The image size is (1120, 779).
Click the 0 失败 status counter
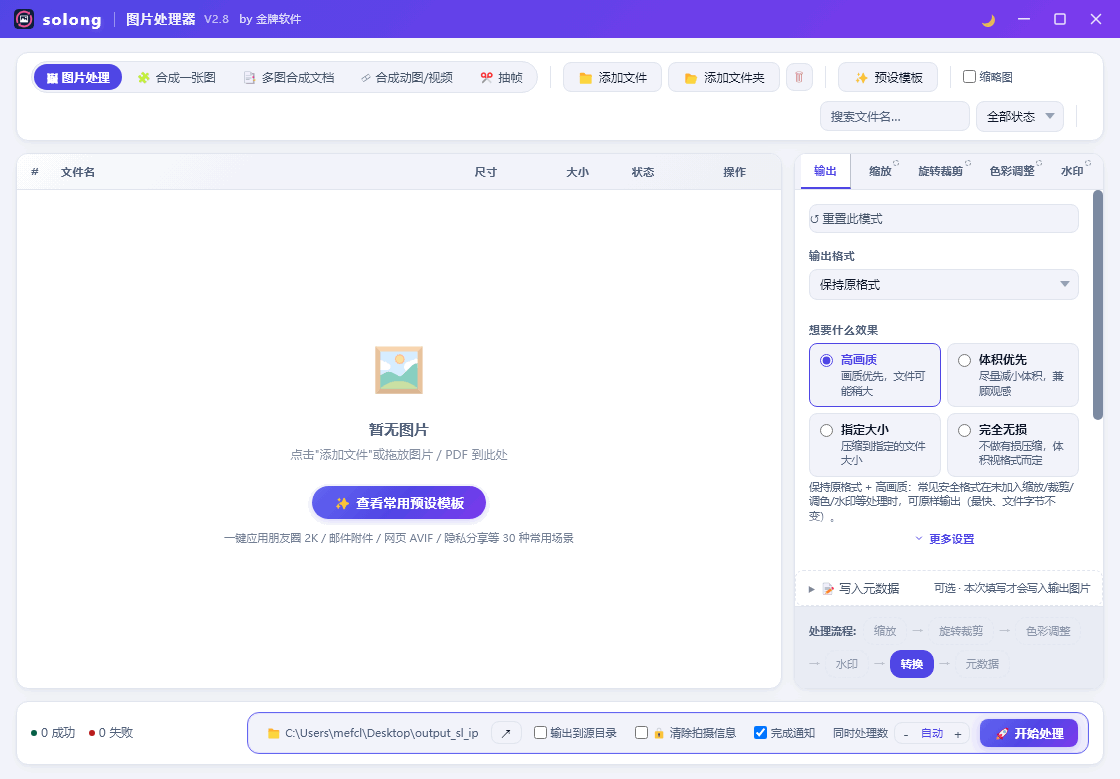[111, 733]
